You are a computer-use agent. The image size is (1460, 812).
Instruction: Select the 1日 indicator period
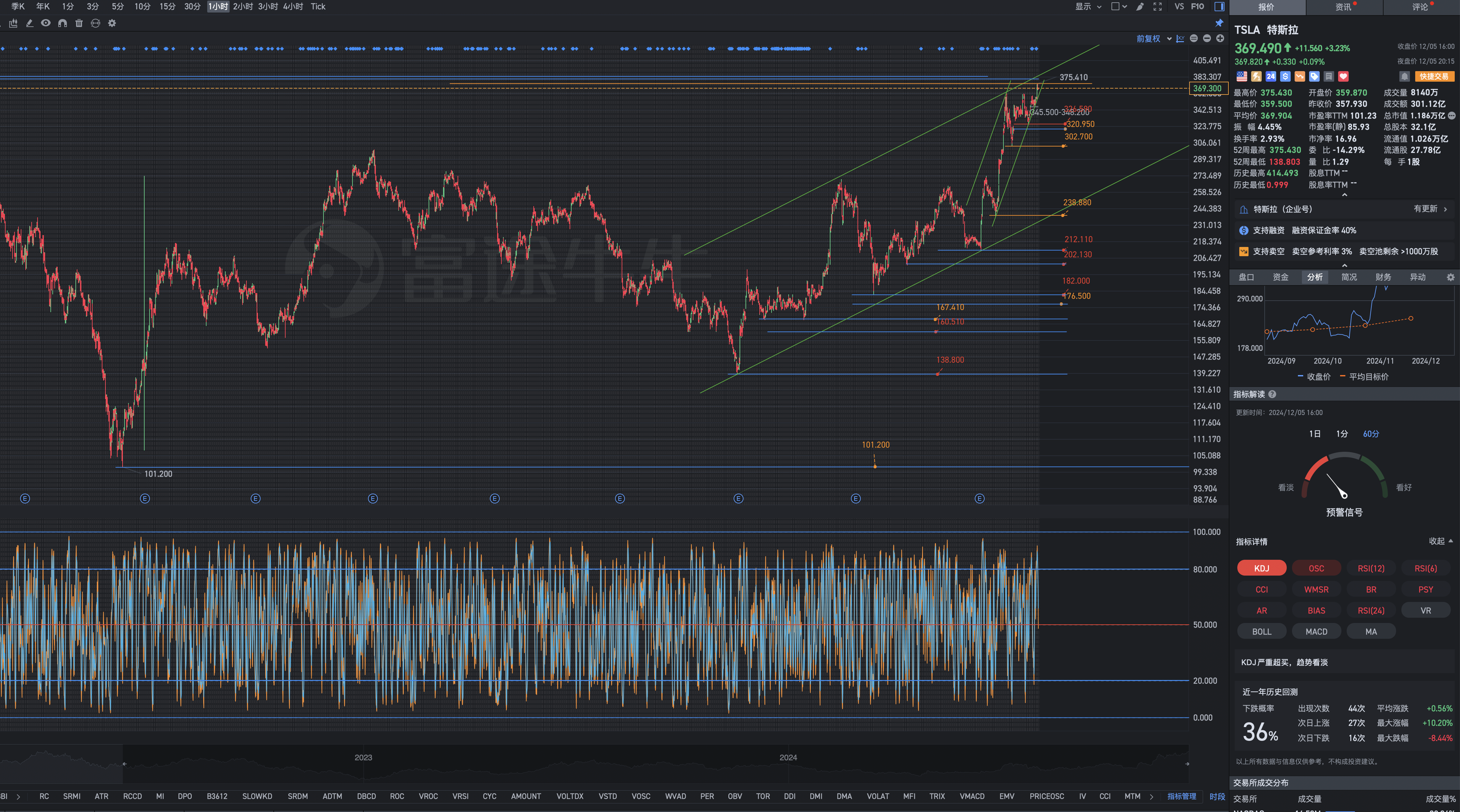coord(1315,434)
